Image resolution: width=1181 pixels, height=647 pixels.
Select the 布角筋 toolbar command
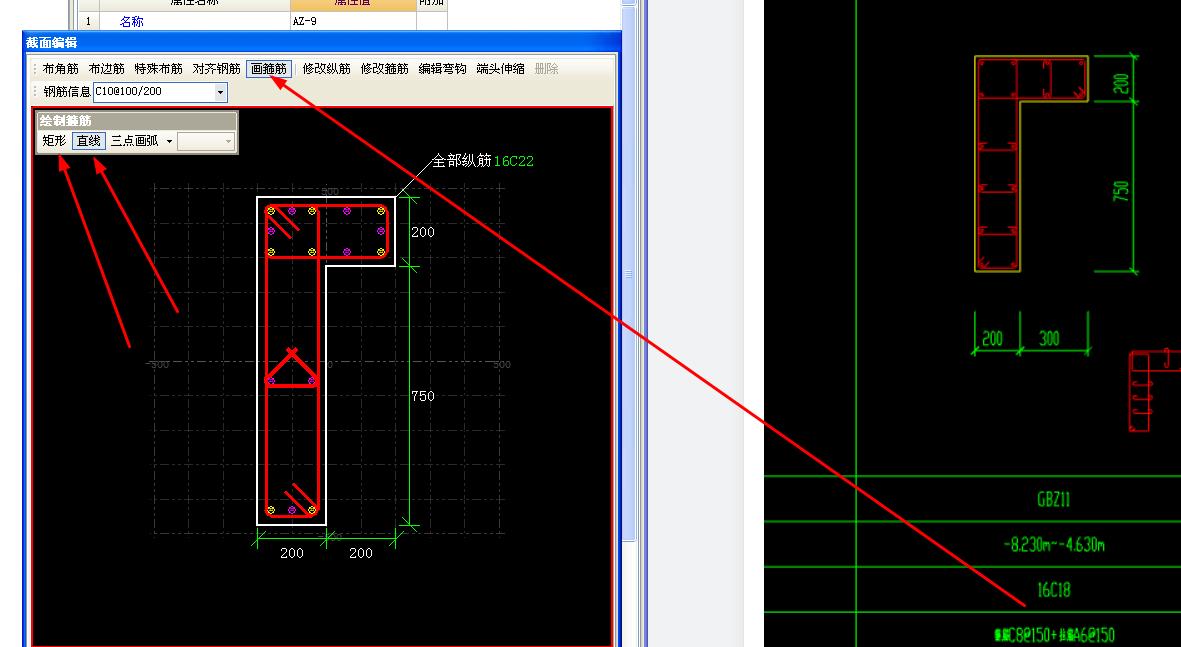pos(60,69)
